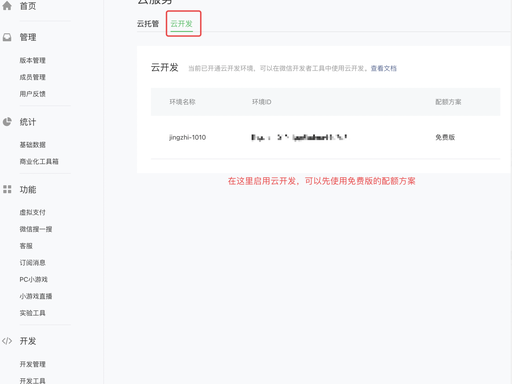512x384 pixels.
Task: Click the 开发 code brackets icon
Action: (x=7, y=341)
